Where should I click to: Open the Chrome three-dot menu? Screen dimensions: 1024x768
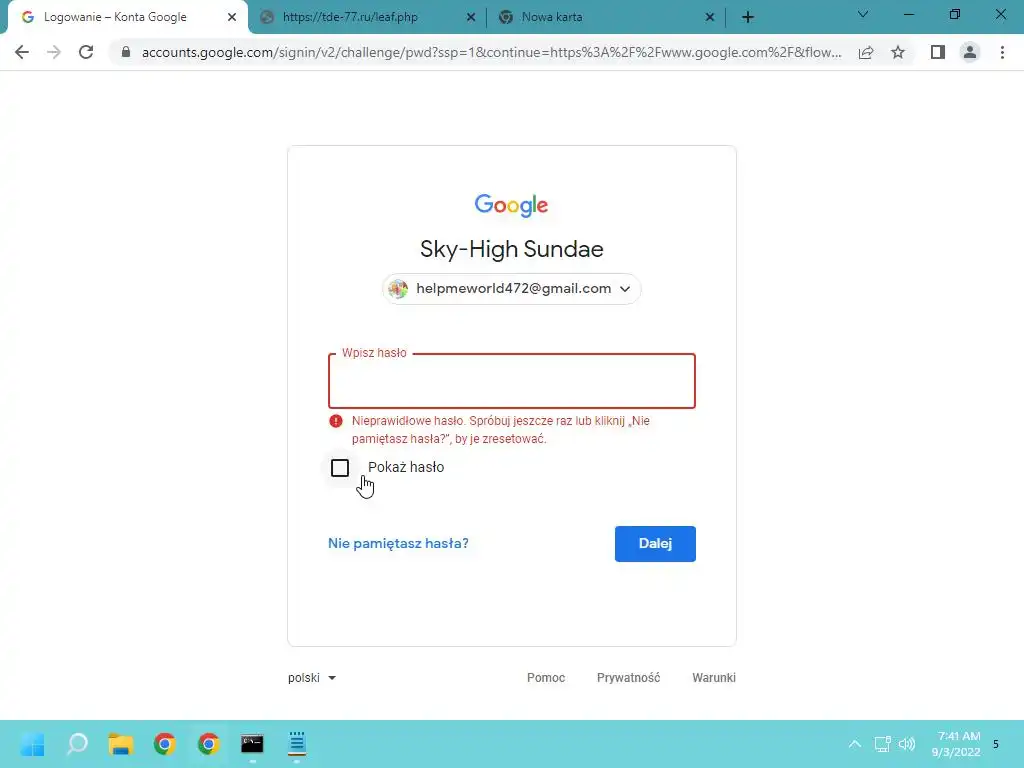pyautogui.click(x=1002, y=52)
